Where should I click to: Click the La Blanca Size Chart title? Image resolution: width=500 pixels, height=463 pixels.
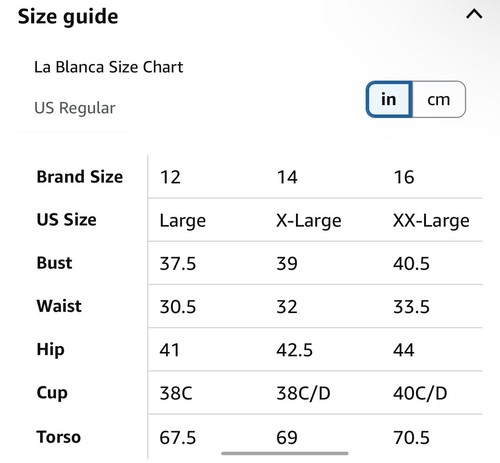[x=109, y=67]
